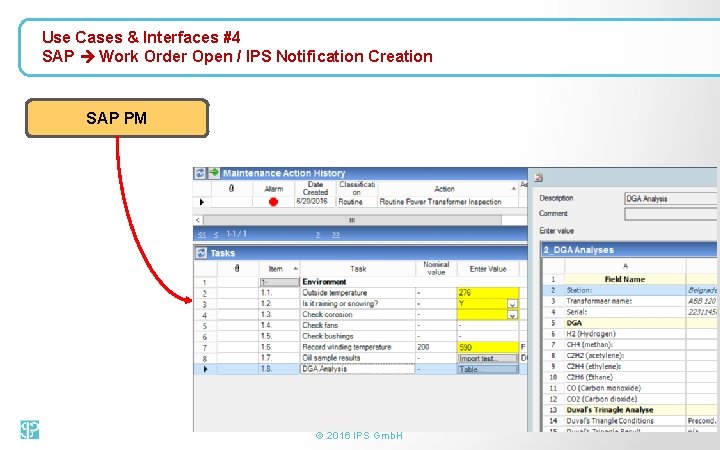The height and width of the screenshot is (450, 720).
Task: Go to the first page of records
Action: 202,235
